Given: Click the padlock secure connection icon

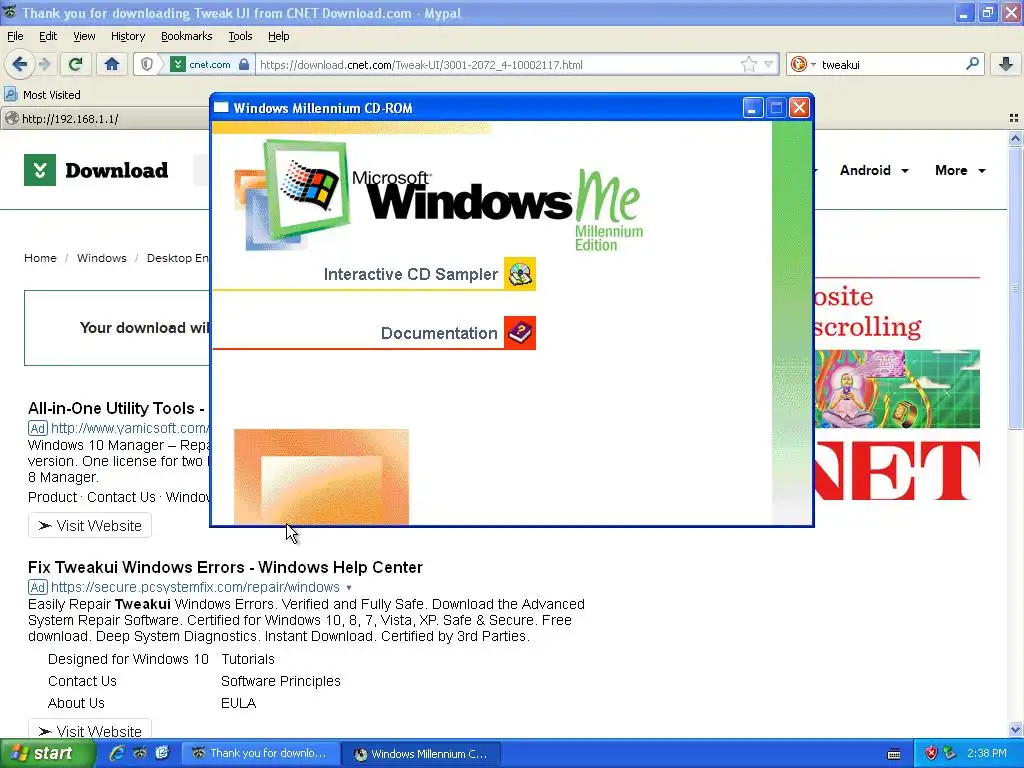Looking at the screenshot, I should [x=244, y=64].
